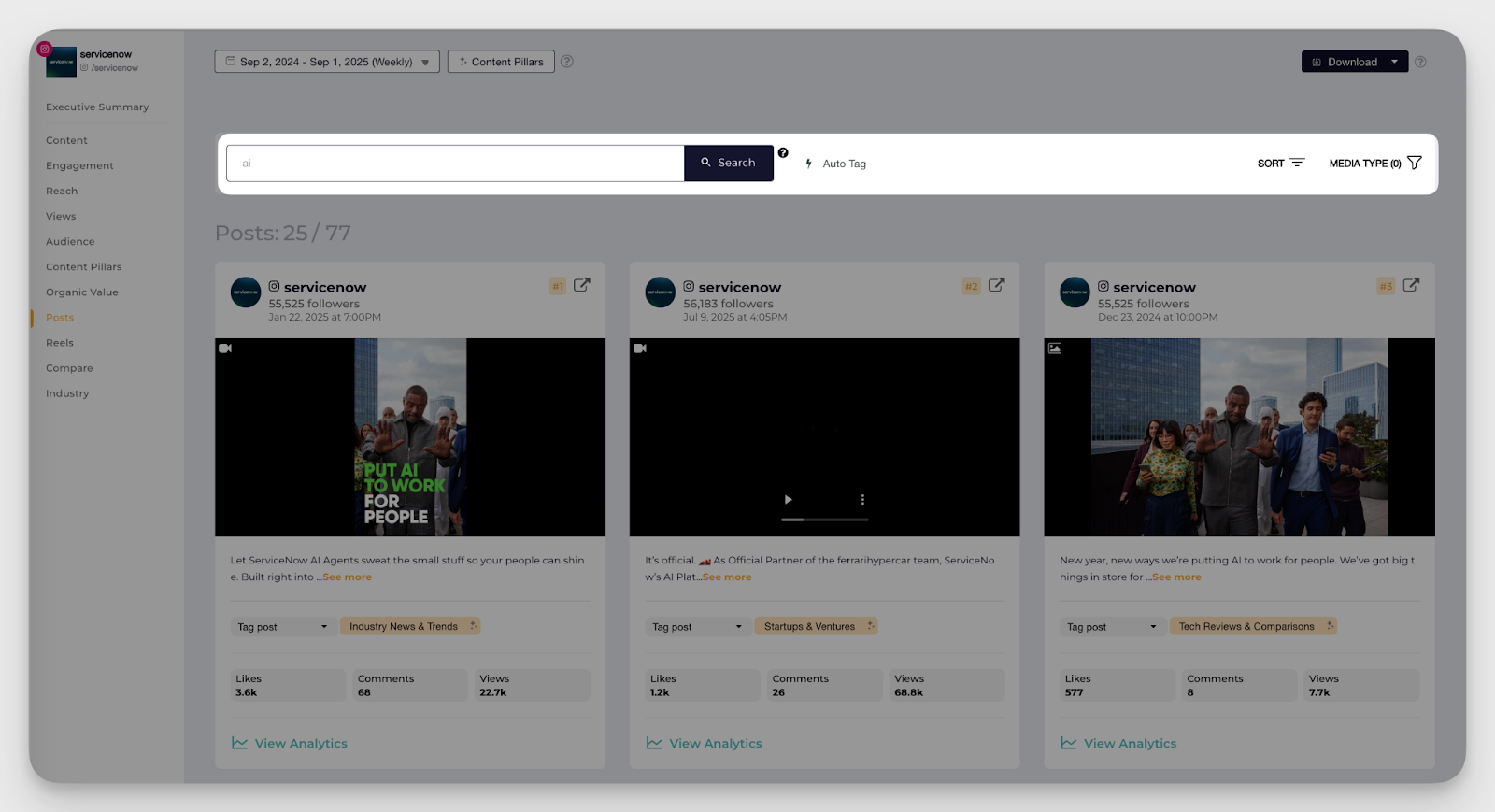
Task: Click the video progress bar in second post
Action: (x=824, y=520)
